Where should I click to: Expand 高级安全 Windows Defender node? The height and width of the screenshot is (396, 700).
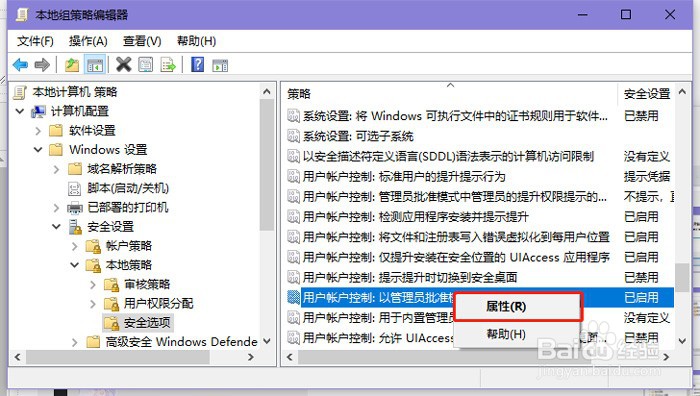tap(75, 342)
